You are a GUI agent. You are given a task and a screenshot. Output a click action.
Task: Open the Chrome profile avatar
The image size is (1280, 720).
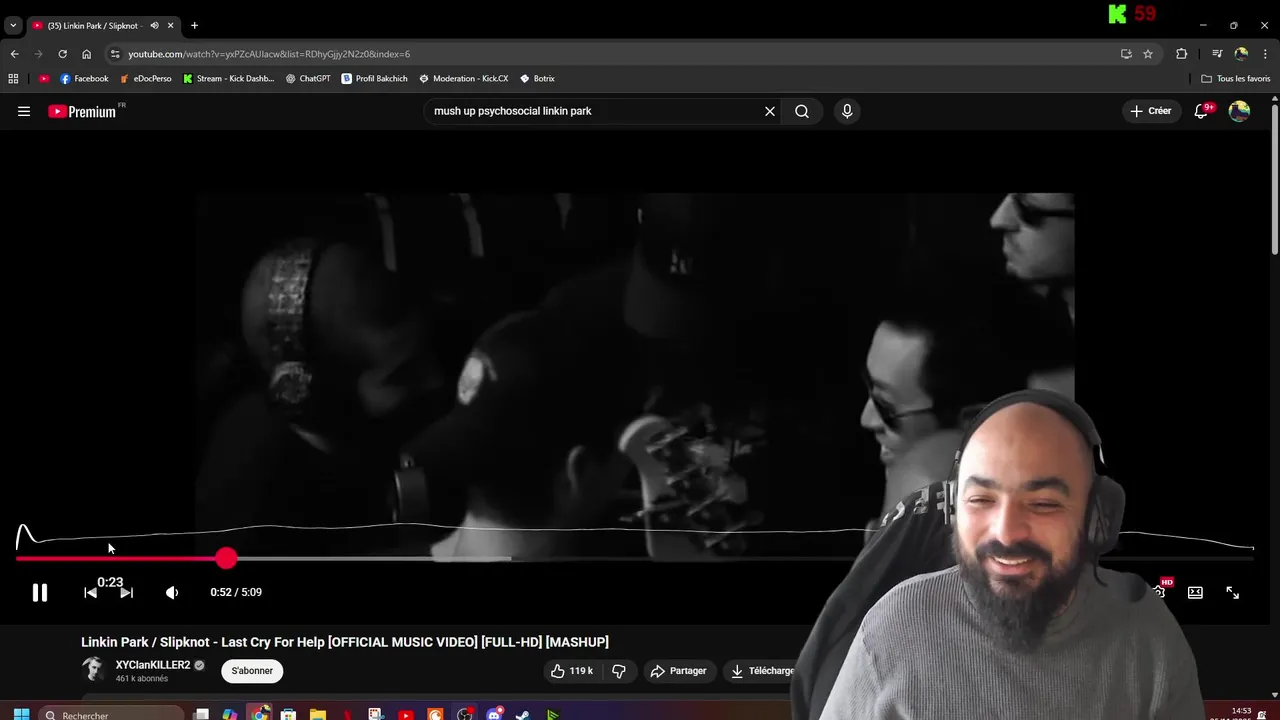pos(1241,54)
